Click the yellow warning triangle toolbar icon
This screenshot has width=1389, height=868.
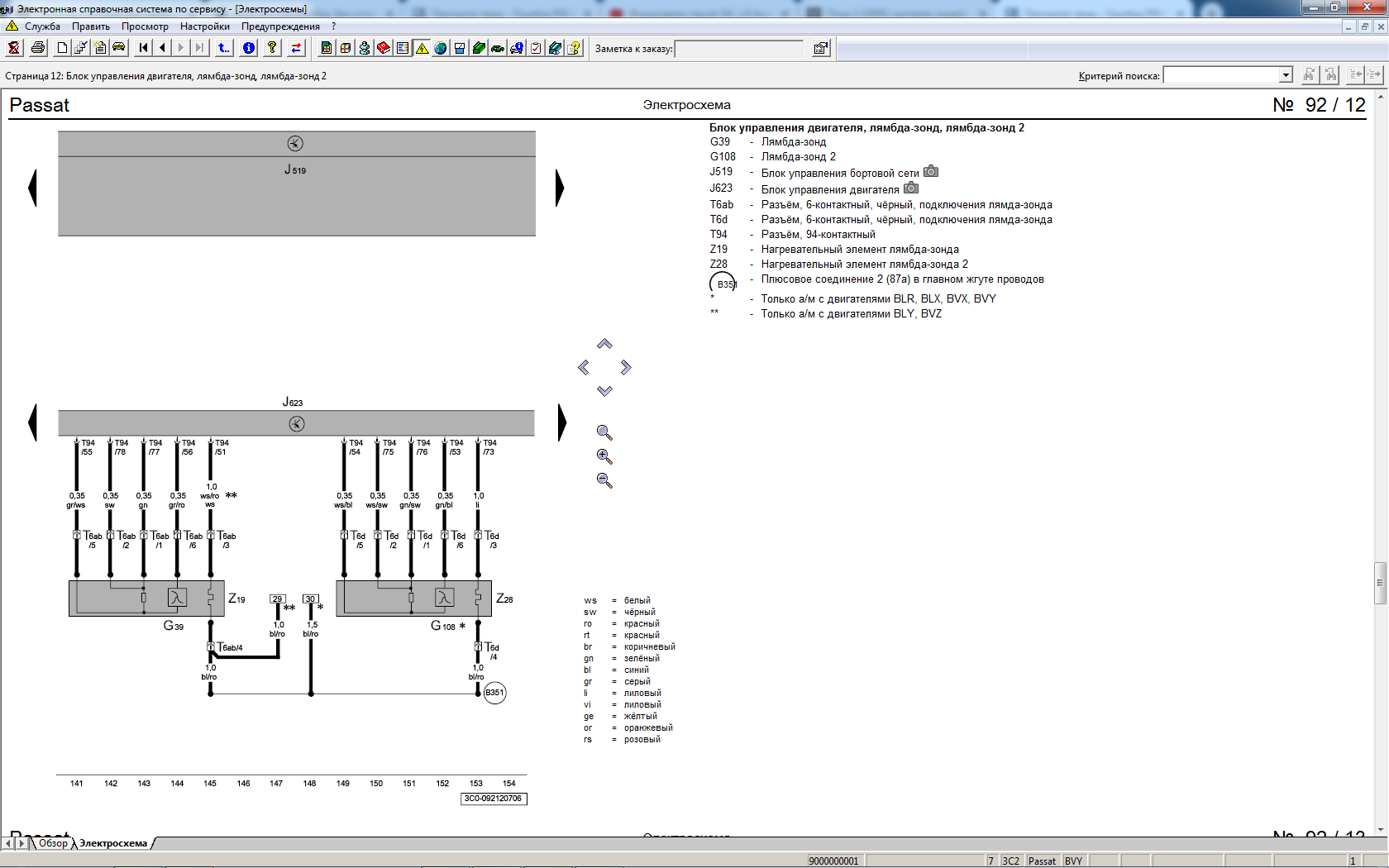[422, 48]
